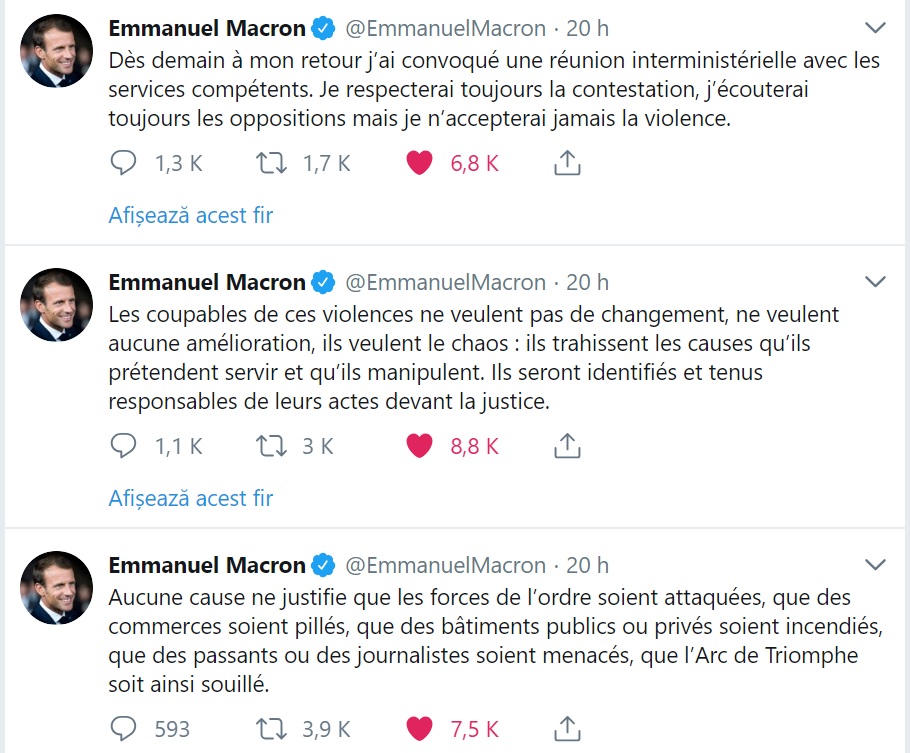910x753 pixels.
Task: Like the tweet with 8,8 K likes
Action: [419, 446]
